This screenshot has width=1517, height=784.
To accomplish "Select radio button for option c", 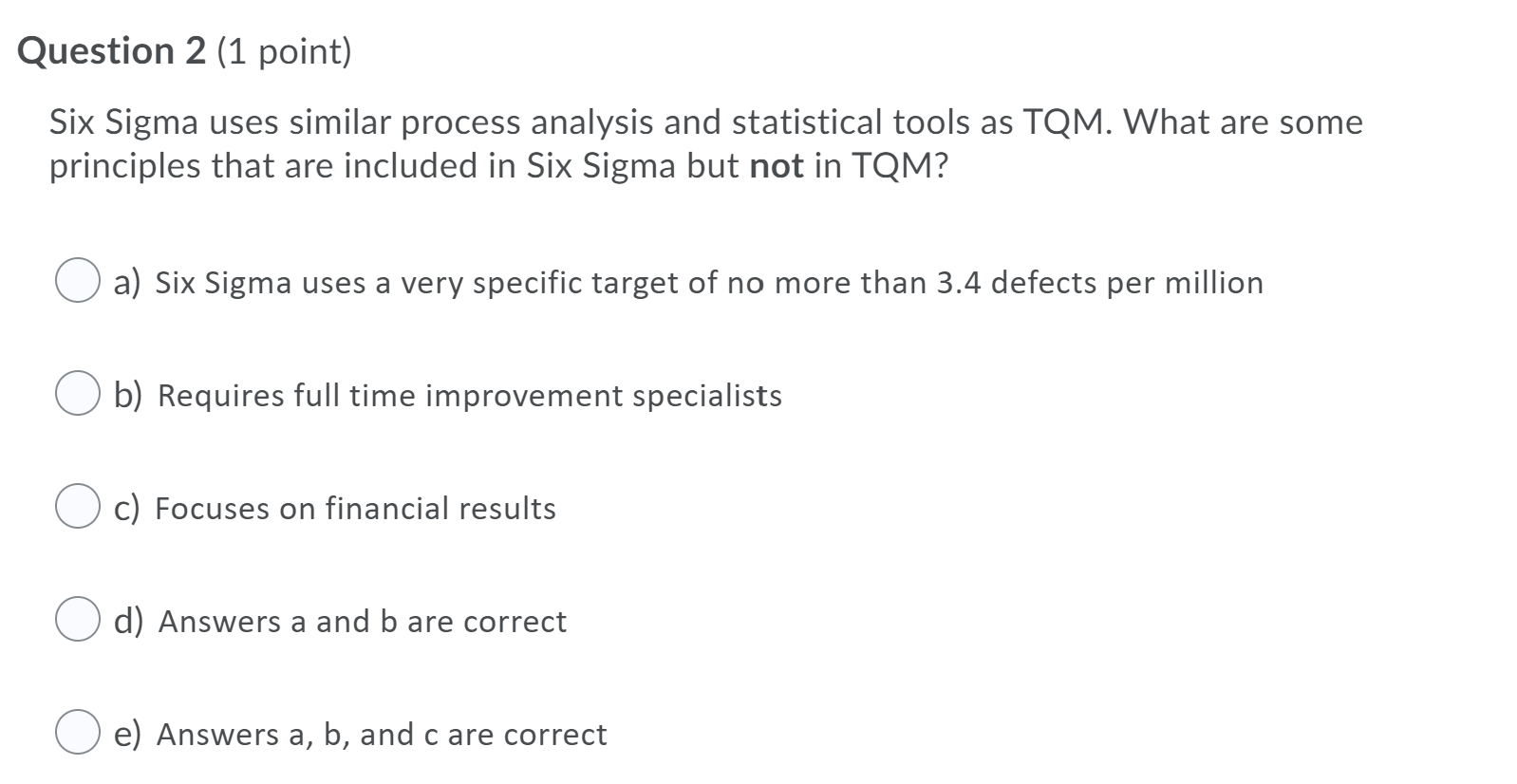I will [79, 508].
